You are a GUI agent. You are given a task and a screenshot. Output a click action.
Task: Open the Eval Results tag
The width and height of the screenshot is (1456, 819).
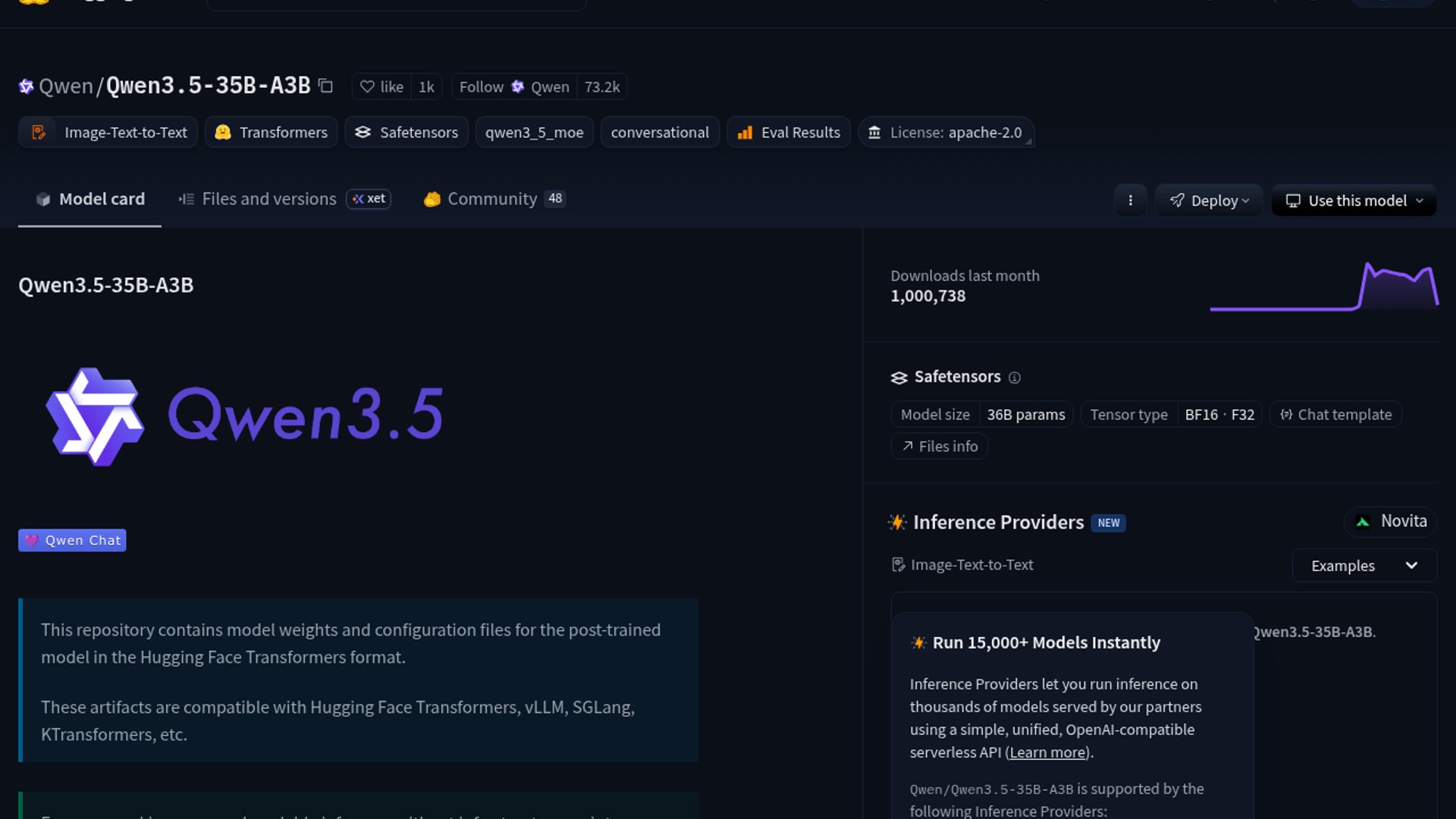tap(789, 133)
